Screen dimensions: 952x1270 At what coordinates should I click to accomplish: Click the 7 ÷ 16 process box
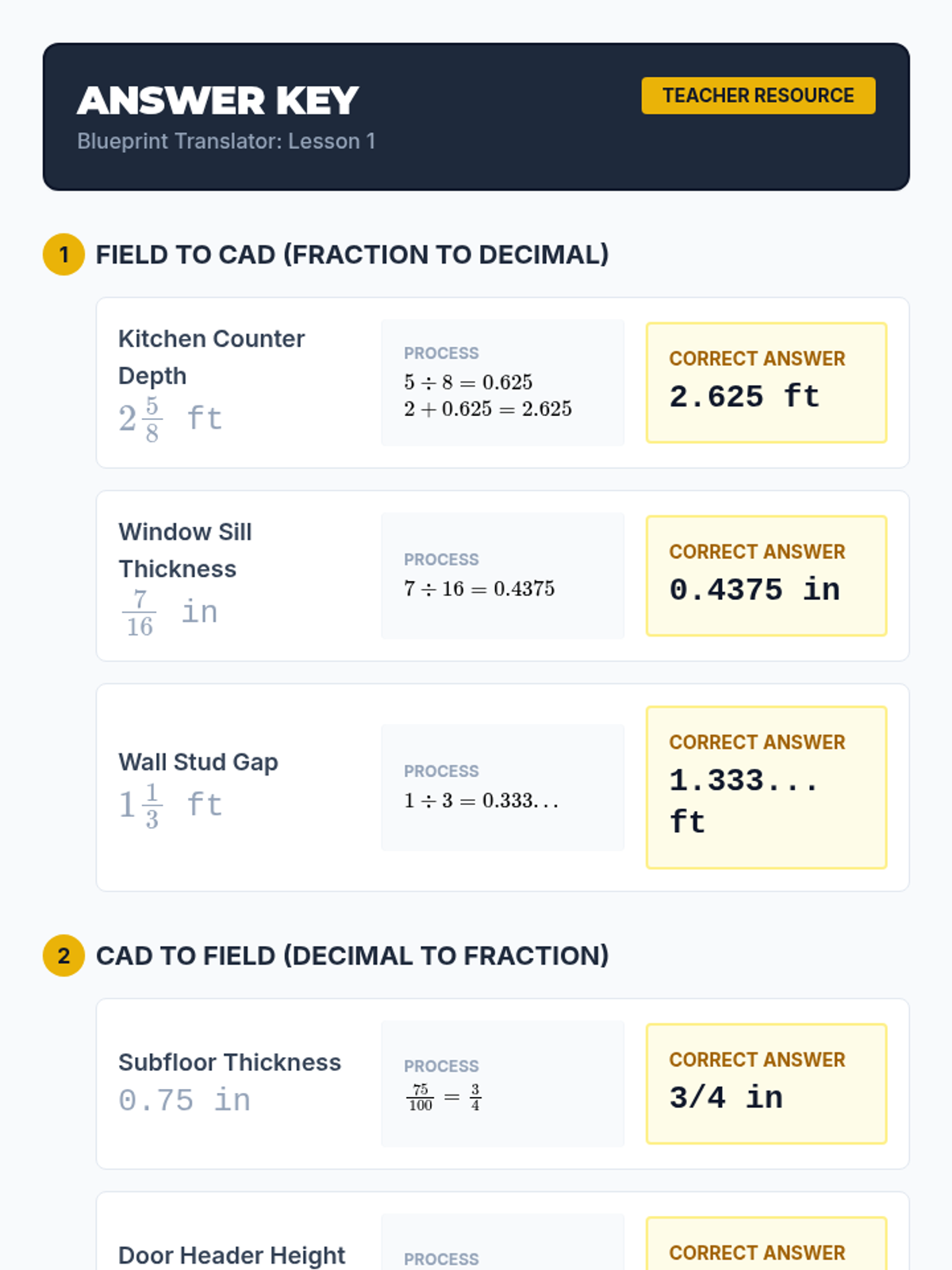tap(502, 575)
